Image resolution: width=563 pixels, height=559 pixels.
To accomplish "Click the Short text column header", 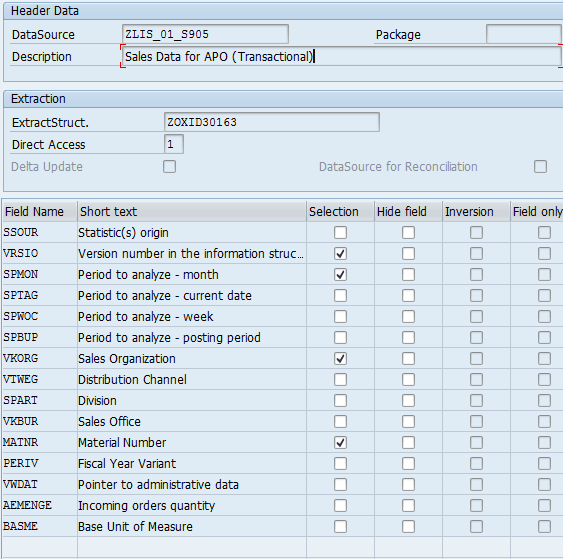I will (192, 211).
